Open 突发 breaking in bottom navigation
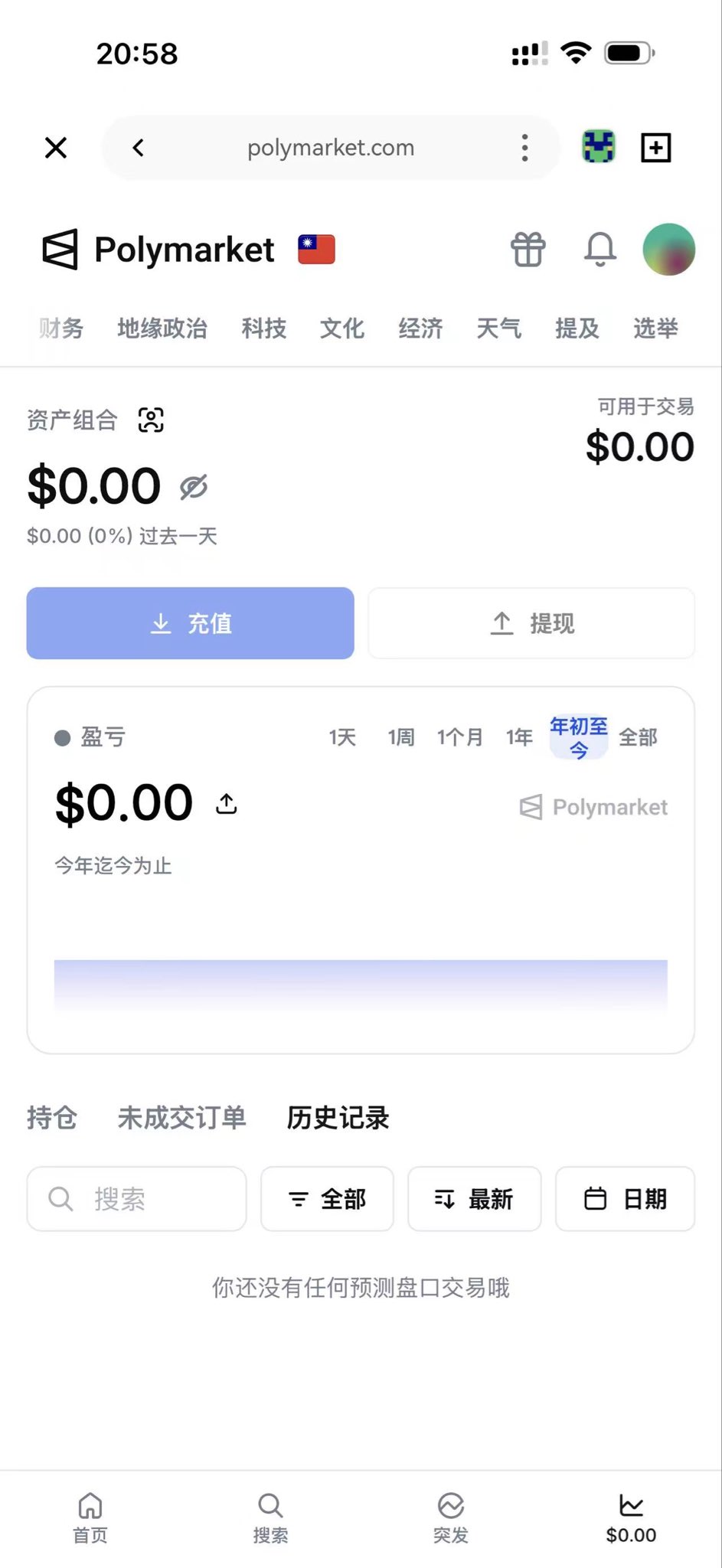The width and height of the screenshot is (722, 1568). (451, 1517)
